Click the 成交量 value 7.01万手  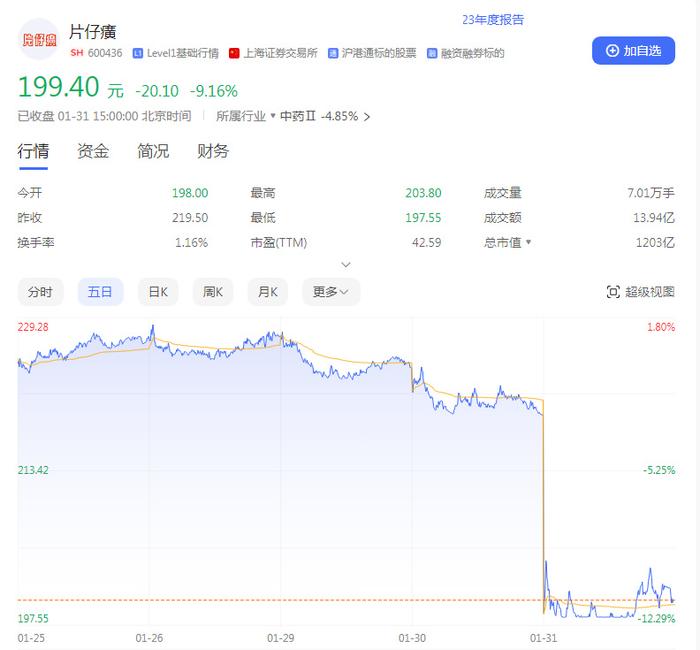coord(651,193)
